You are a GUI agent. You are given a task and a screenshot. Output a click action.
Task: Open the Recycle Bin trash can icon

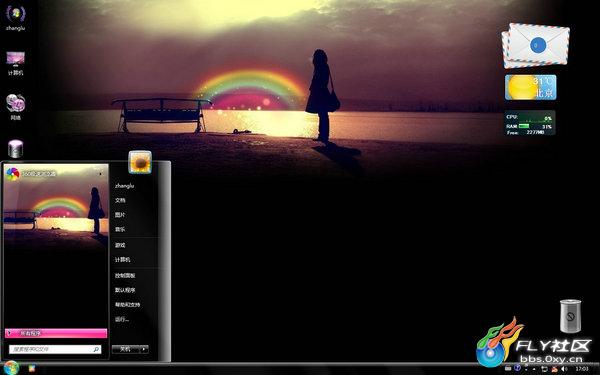point(570,316)
